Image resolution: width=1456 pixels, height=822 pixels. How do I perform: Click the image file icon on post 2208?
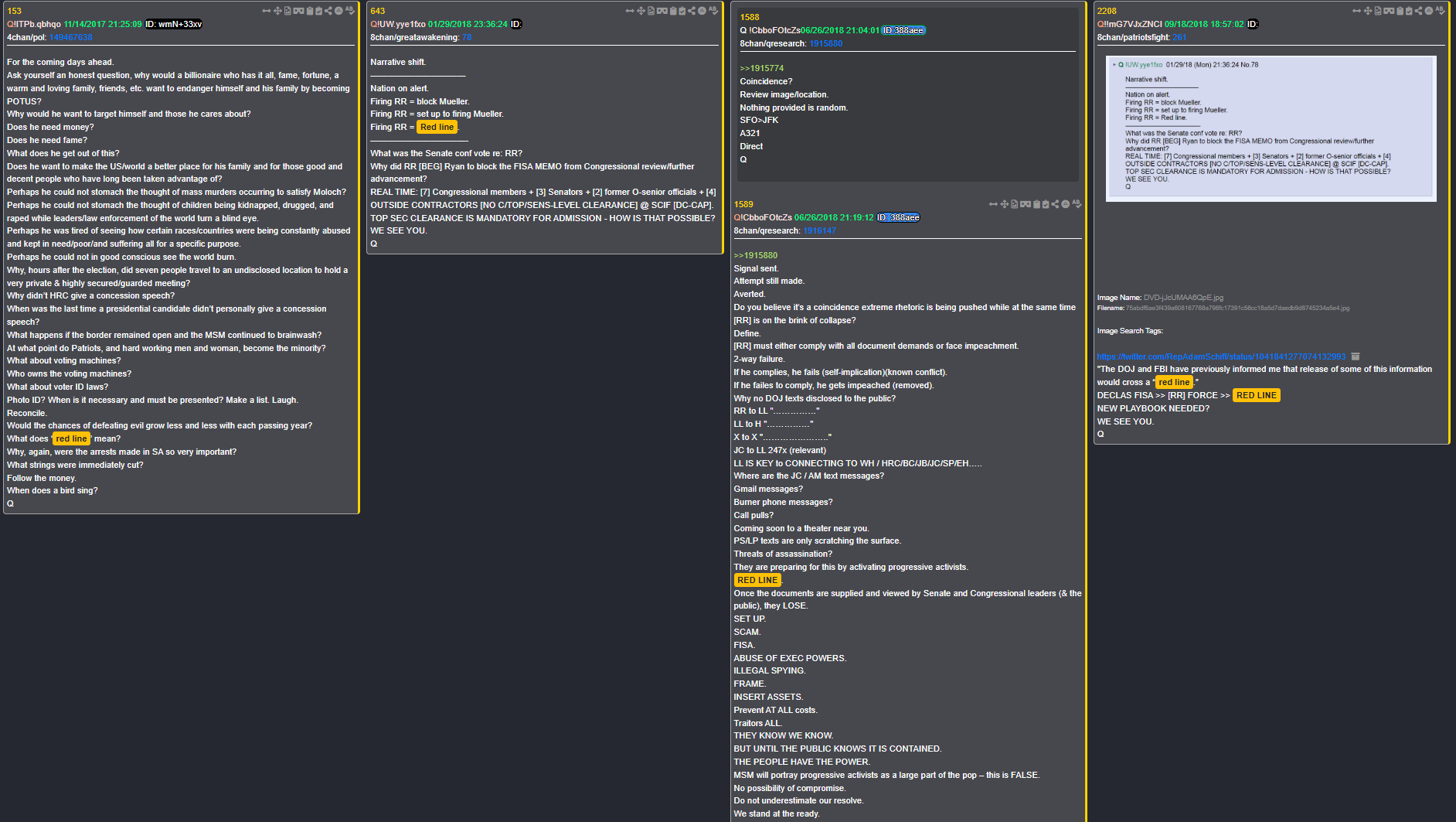[x=1378, y=11]
